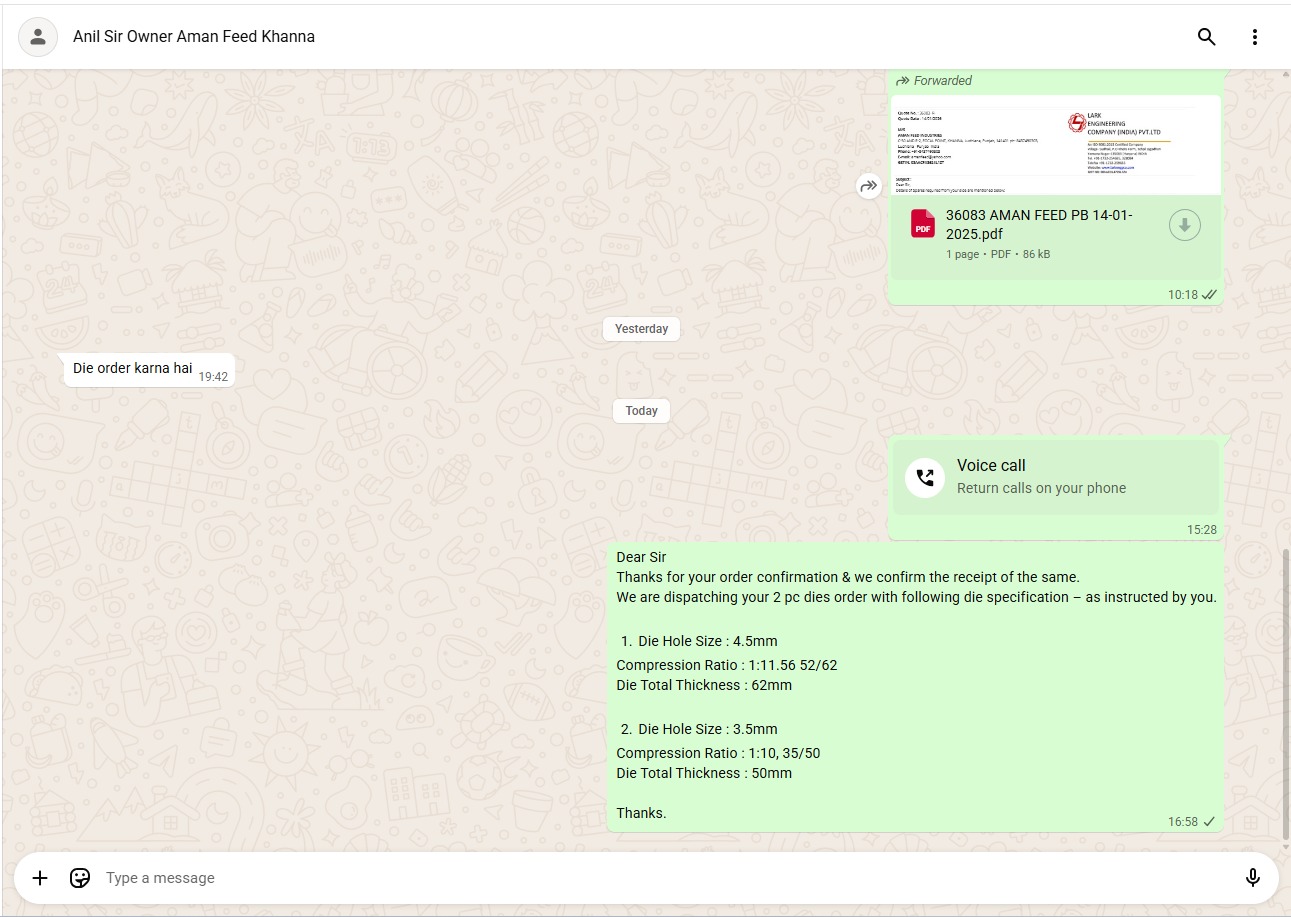This screenshot has height=917, width=1291.
Task: Click the 'Today' date divider
Action: 641,411
